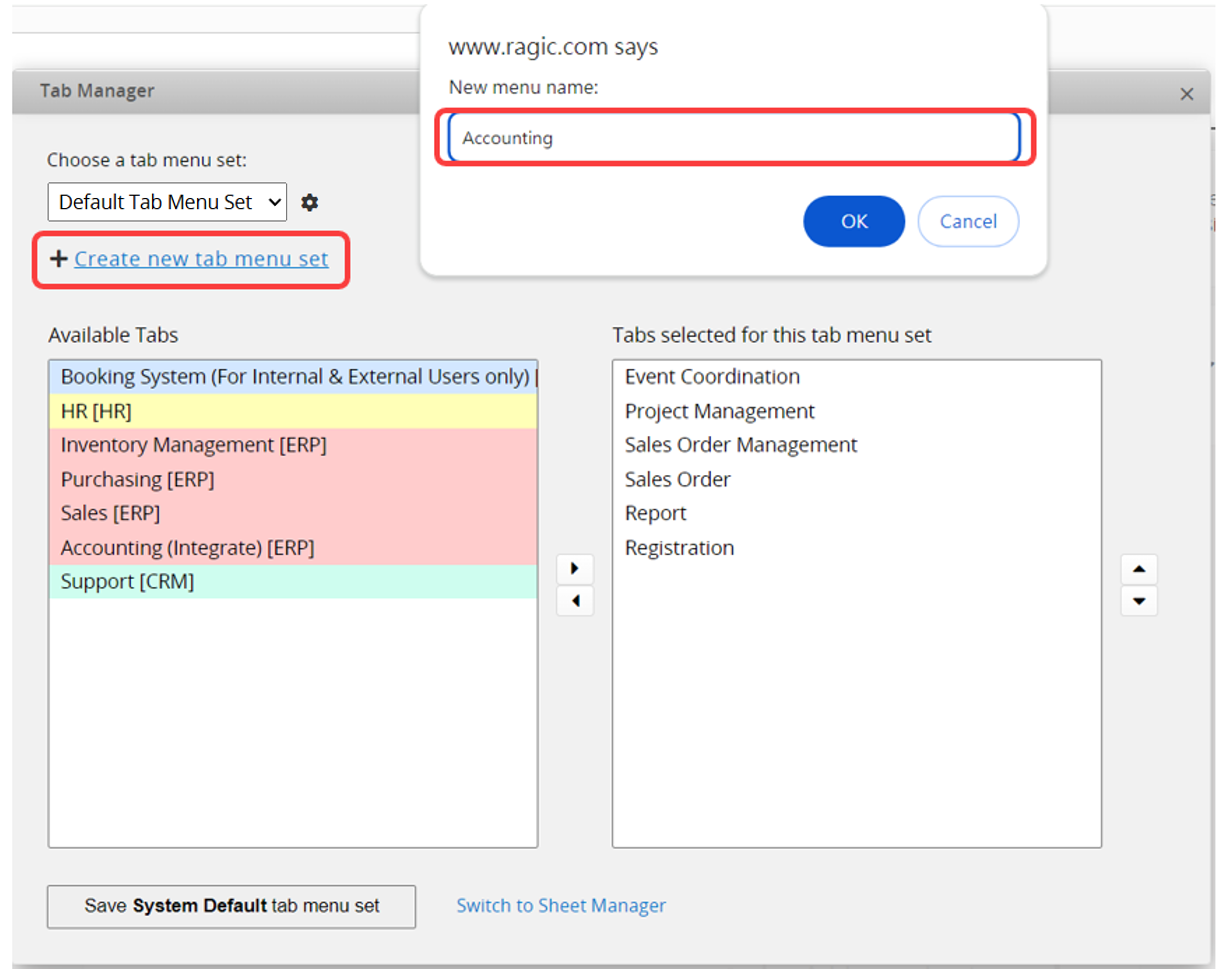Focus the New menu name text field
The height and width of the screenshot is (969, 1217).
(x=734, y=138)
